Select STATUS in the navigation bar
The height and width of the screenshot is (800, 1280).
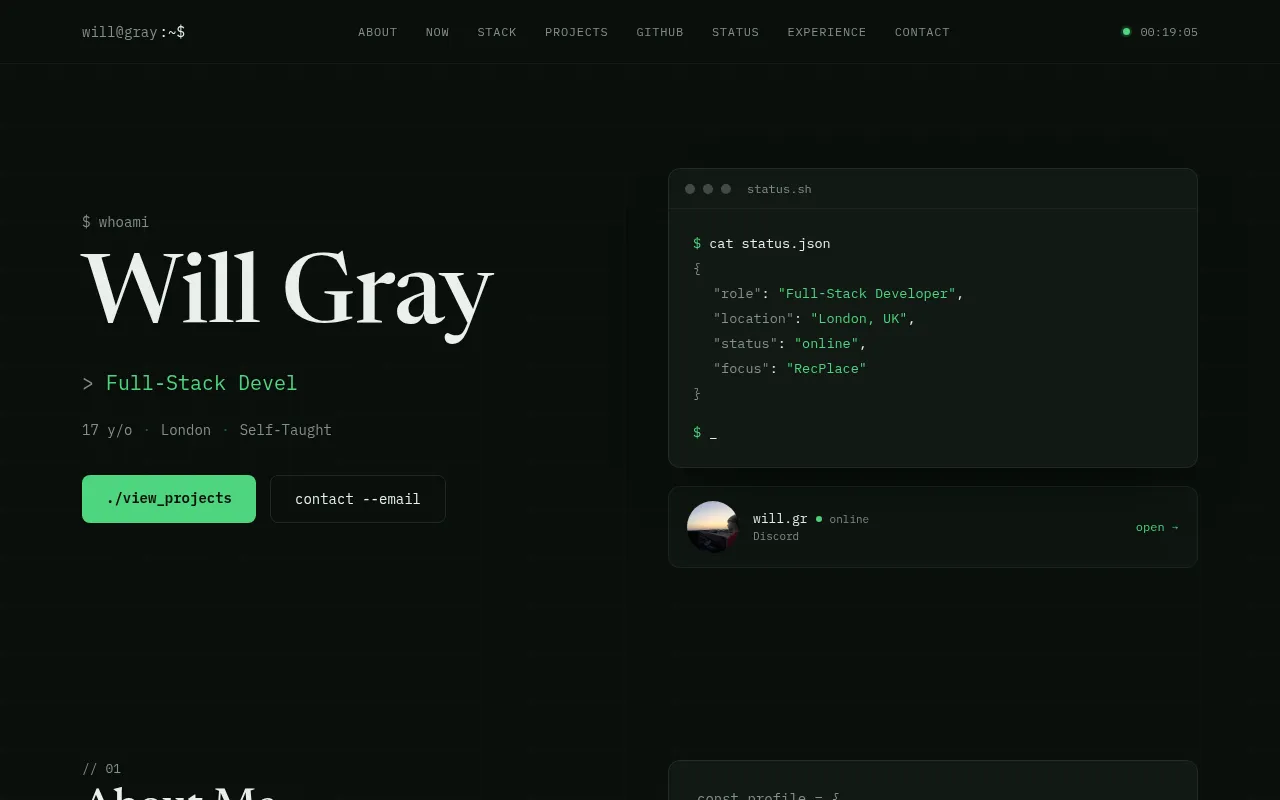point(735,32)
